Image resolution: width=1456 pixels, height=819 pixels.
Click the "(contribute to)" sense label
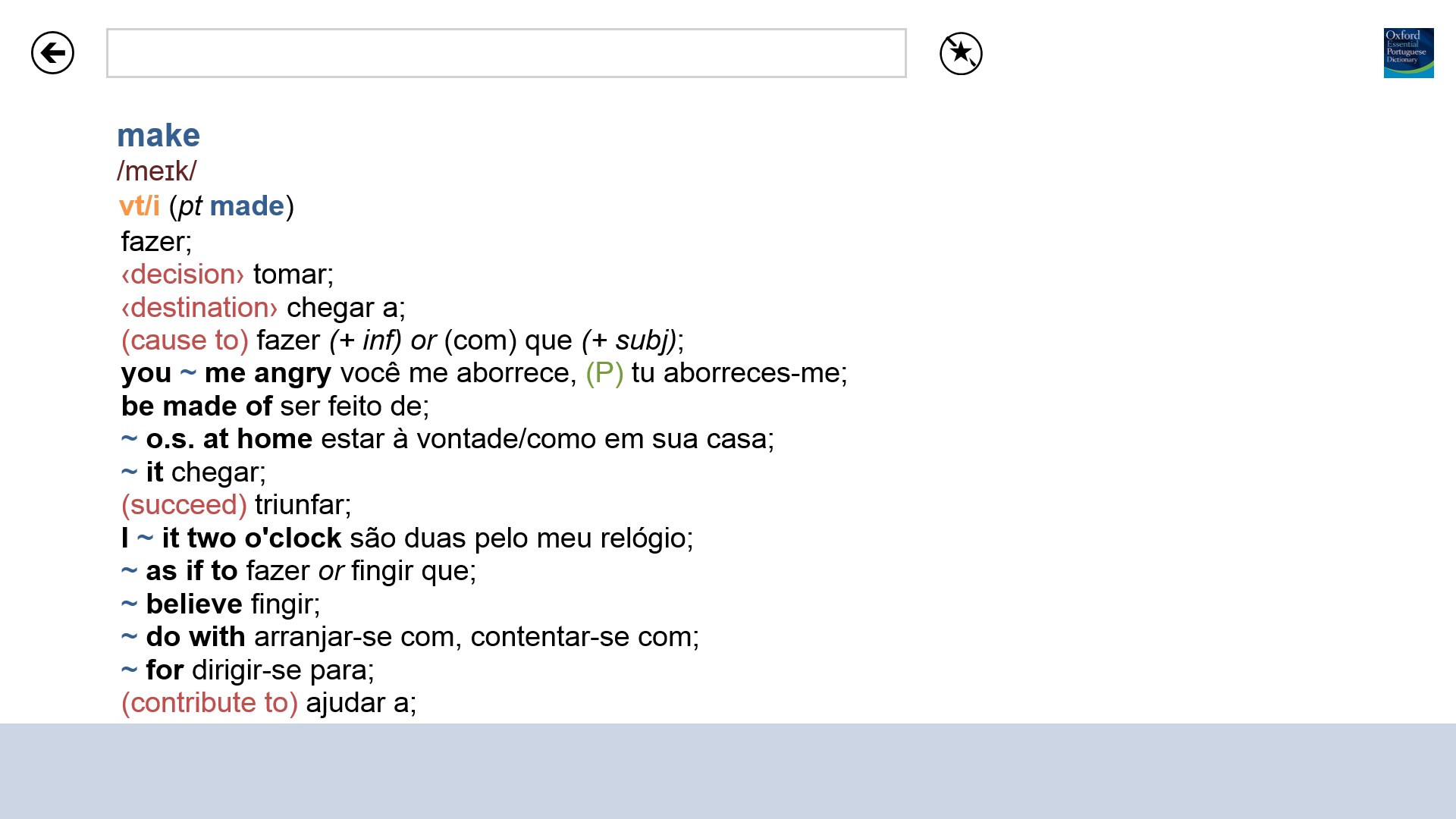(x=209, y=703)
